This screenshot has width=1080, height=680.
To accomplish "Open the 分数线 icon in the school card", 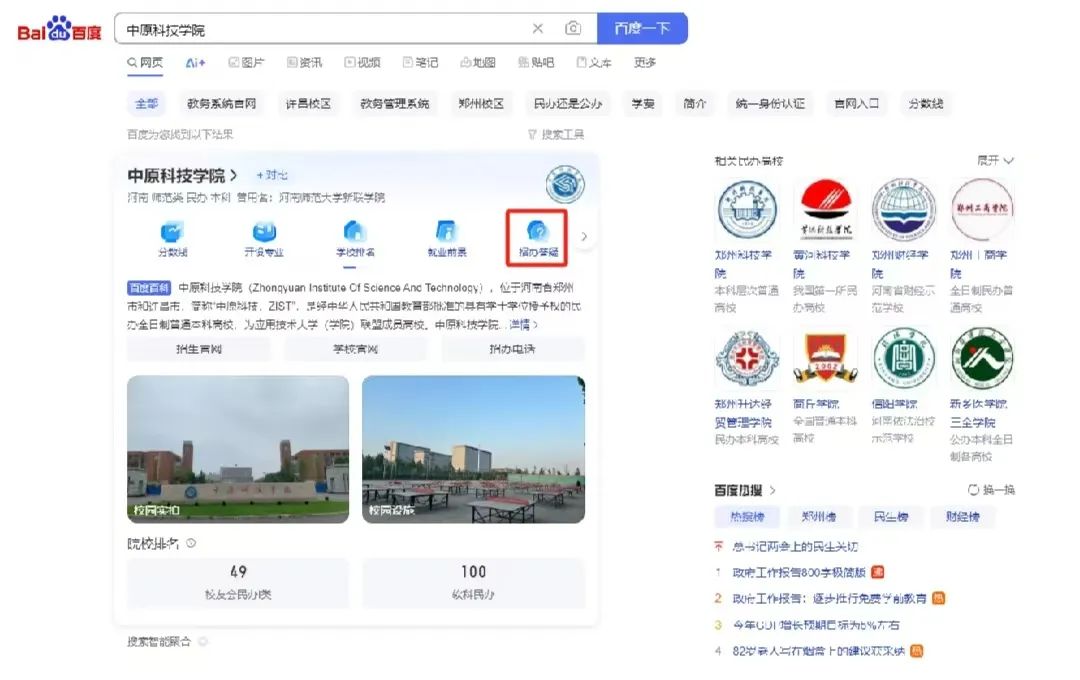I will (x=172, y=238).
